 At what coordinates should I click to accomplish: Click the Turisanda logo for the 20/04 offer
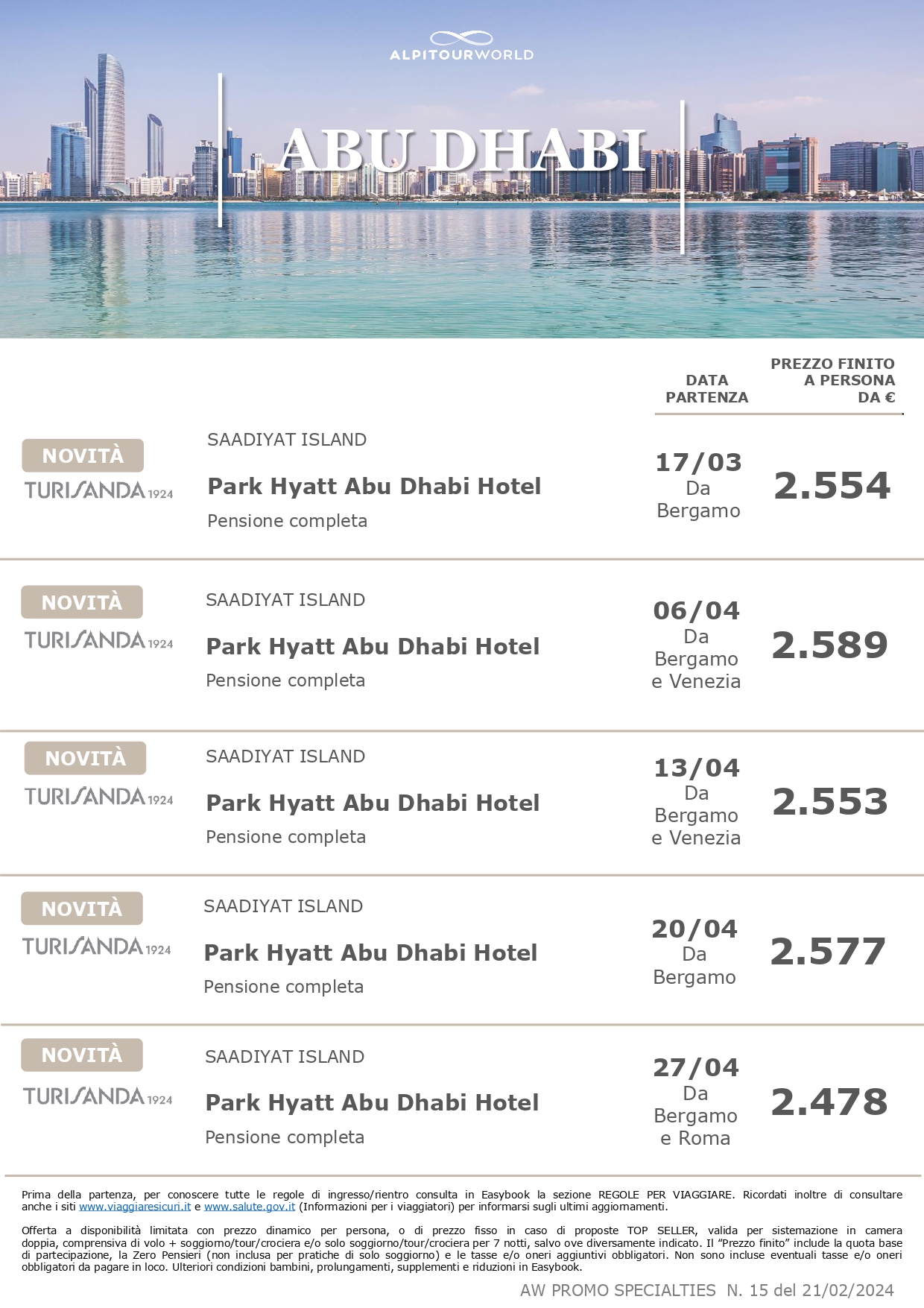pos(97,947)
